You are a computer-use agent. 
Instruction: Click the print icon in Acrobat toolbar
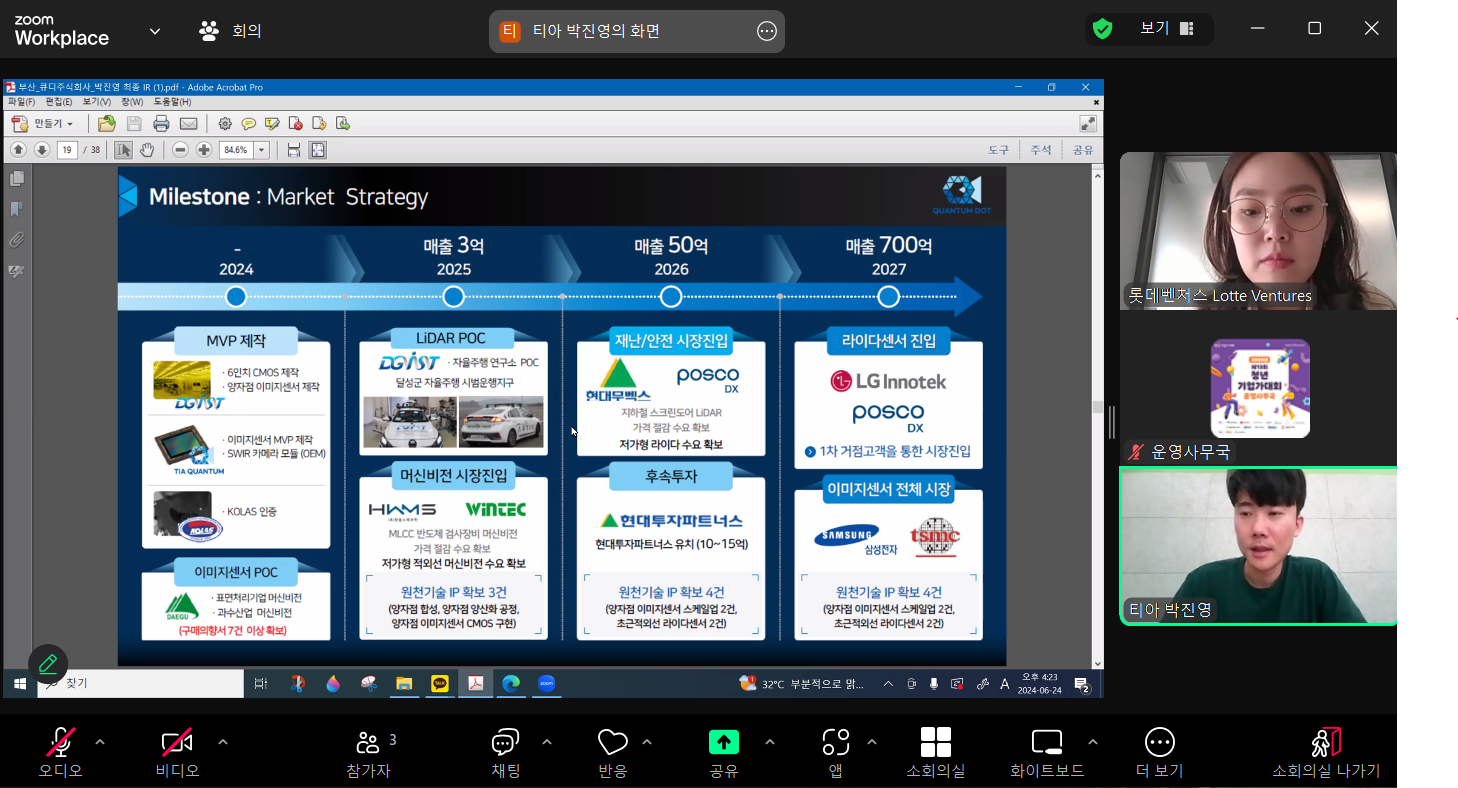click(x=161, y=124)
